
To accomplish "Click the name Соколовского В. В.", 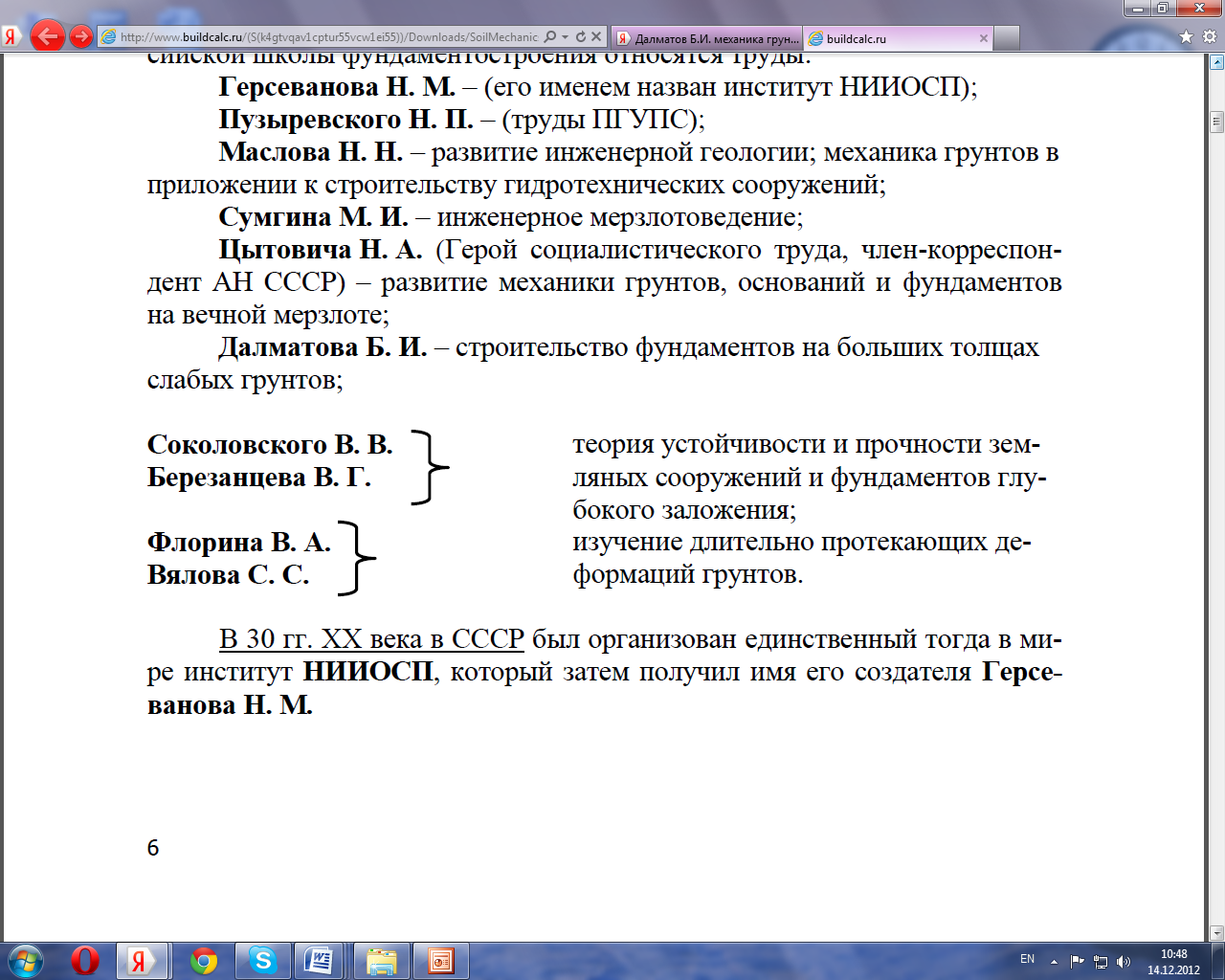I will tap(270, 445).
